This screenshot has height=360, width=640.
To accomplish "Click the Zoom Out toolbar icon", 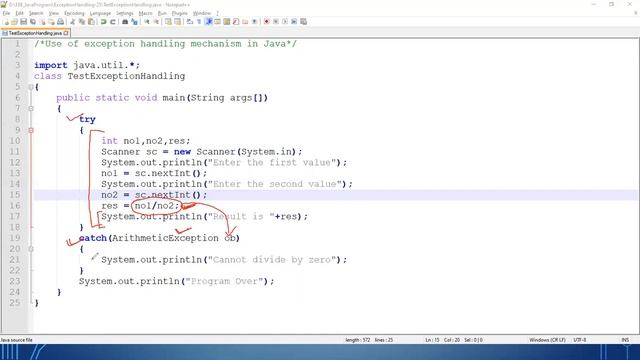I will (x=156, y=22).
